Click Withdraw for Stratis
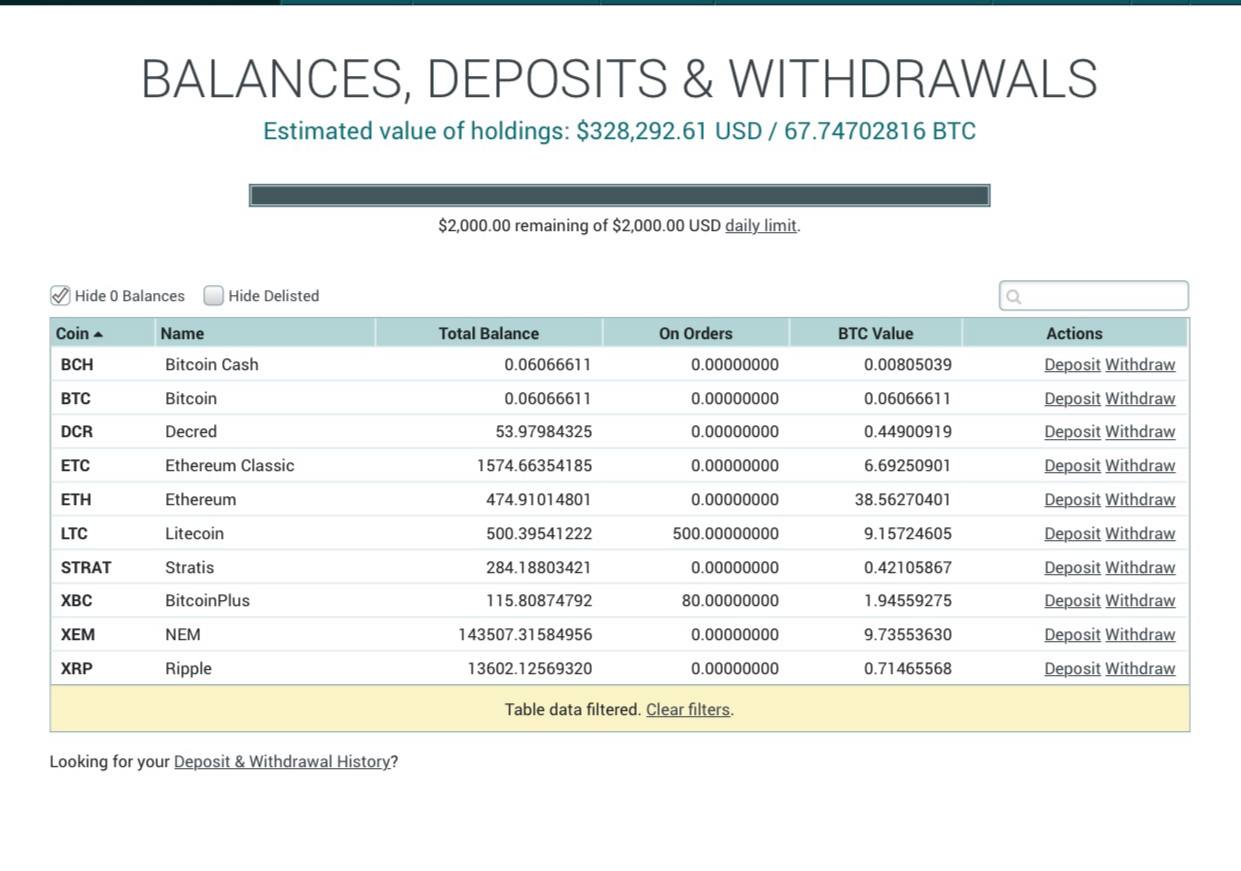This screenshot has width=1241, height=871. click(x=1140, y=567)
